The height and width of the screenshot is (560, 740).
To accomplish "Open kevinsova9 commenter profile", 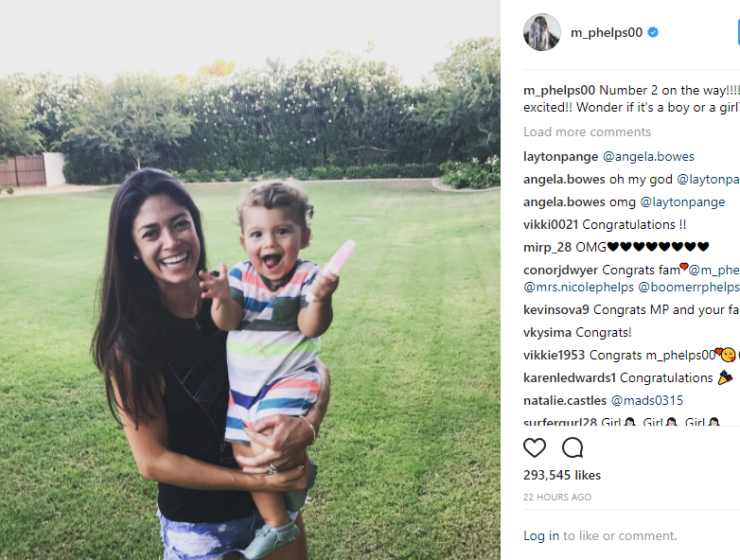I will pos(556,309).
